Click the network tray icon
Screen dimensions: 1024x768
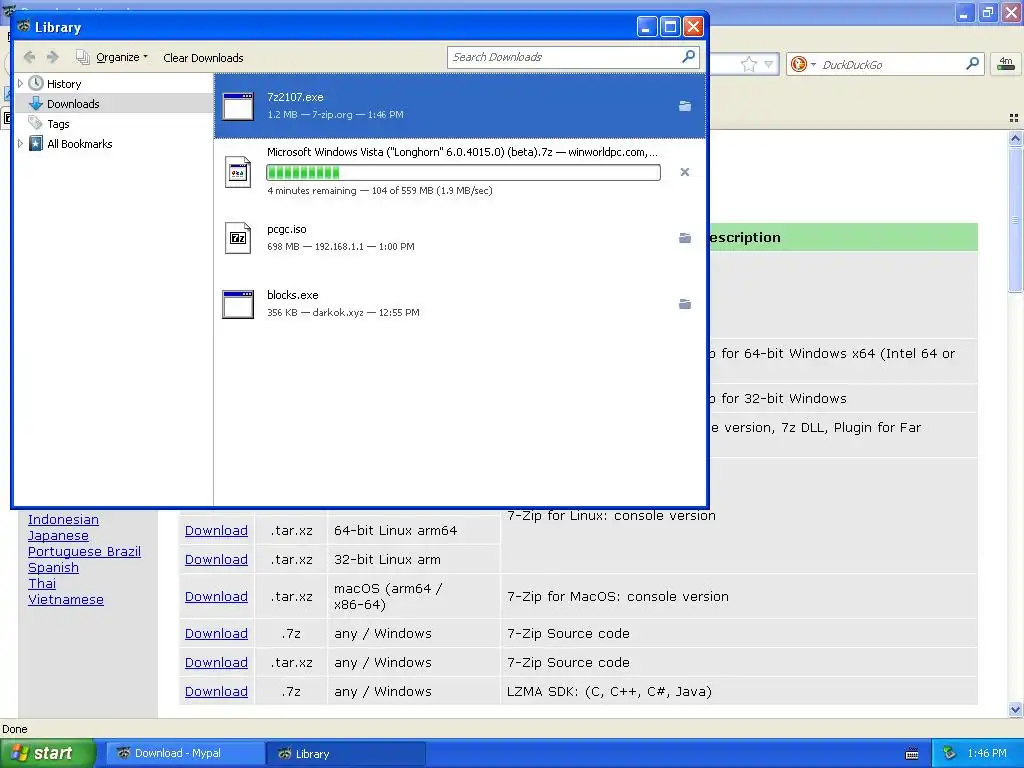coord(950,753)
